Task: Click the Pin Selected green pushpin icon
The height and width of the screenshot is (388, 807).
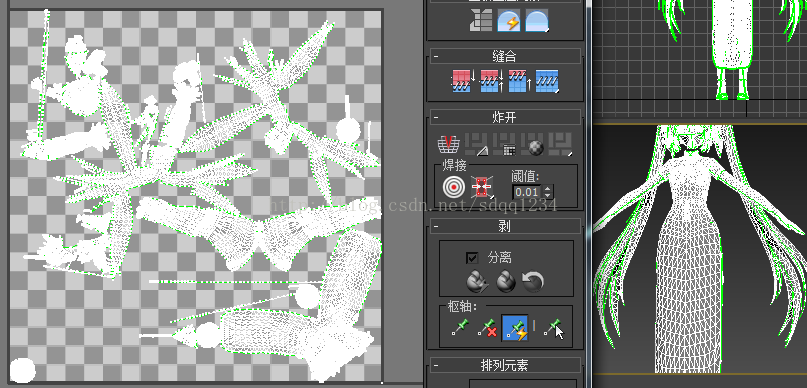Action: (461, 327)
